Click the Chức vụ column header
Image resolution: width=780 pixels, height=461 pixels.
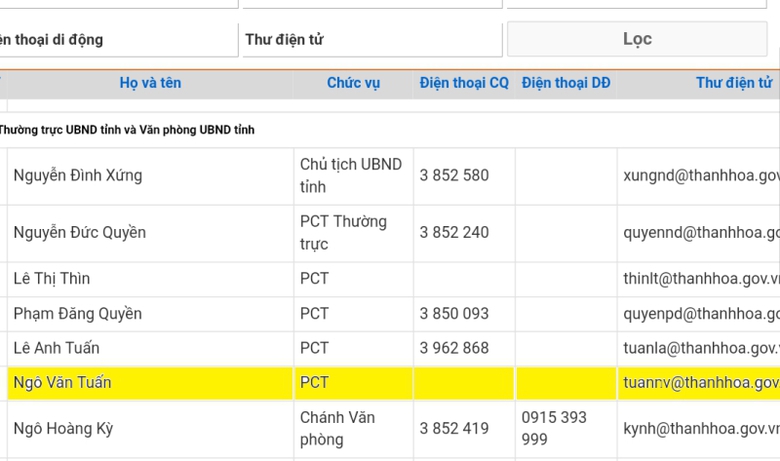coord(353,83)
